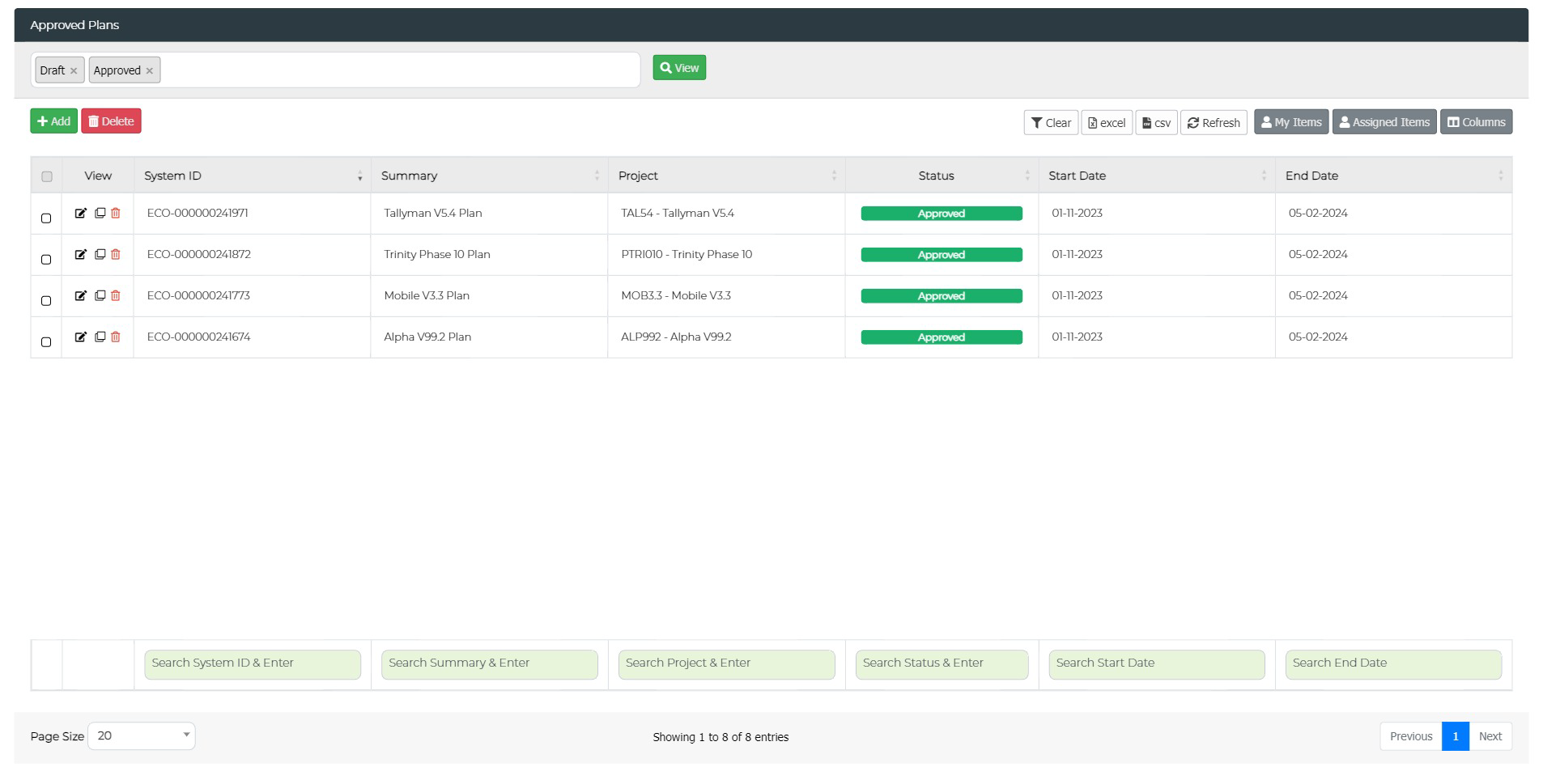Click trash icon for Trinity Phase 10 Plan
The height and width of the screenshot is (784, 1543).
[116, 254]
